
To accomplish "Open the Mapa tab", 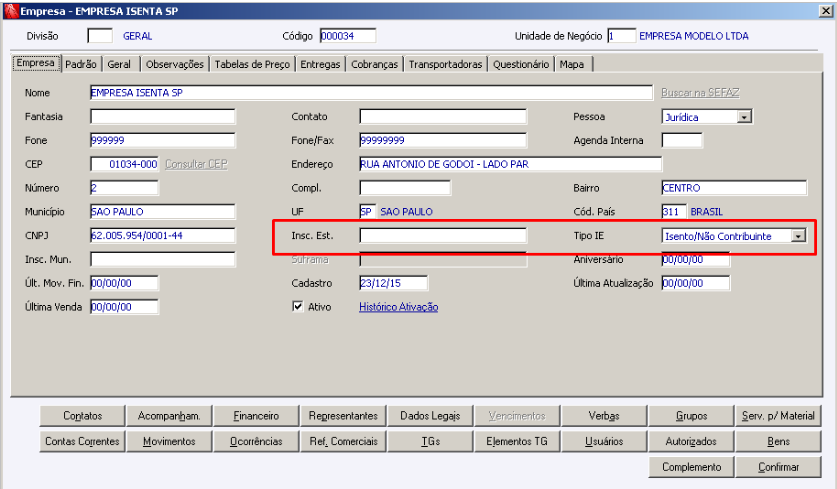I will coord(572,64).
